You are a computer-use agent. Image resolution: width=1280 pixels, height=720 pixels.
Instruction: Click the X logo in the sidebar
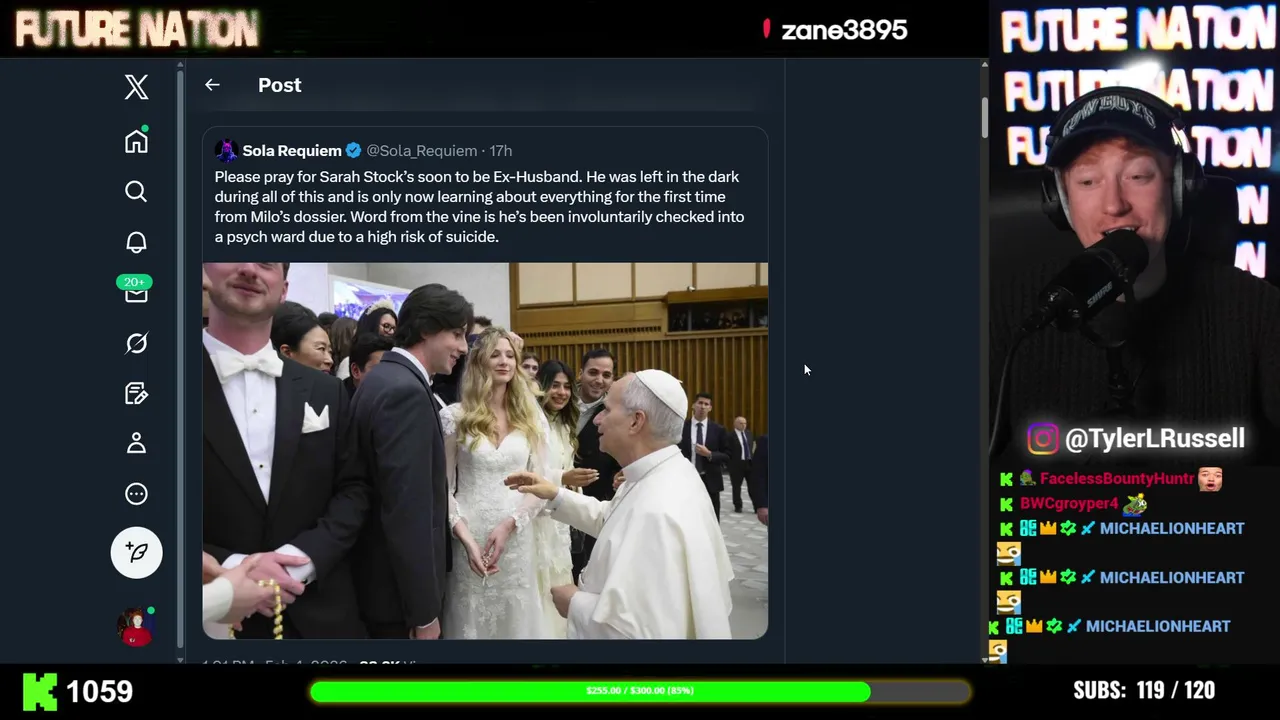tap(137, 87)
